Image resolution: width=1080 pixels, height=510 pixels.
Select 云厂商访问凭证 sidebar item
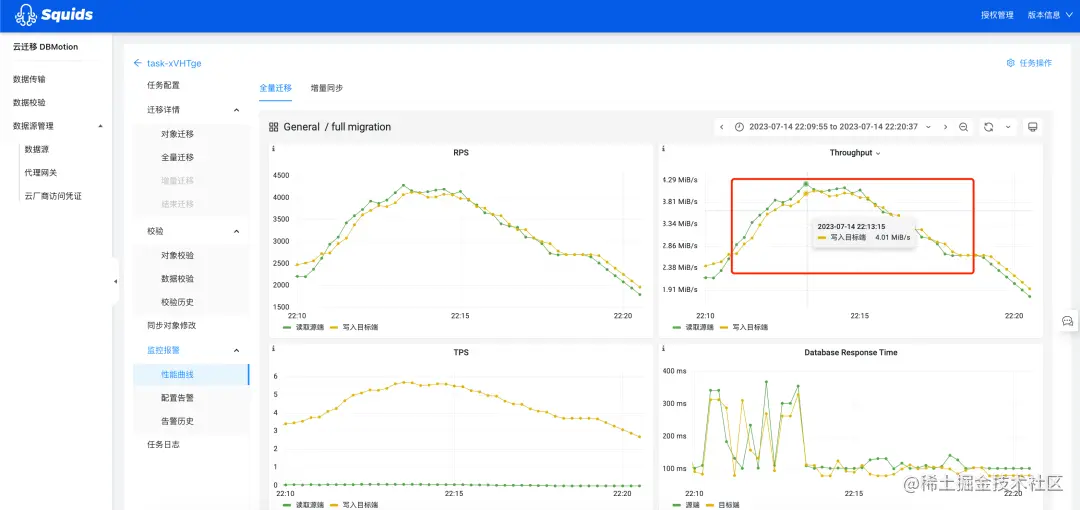point(53,196)
